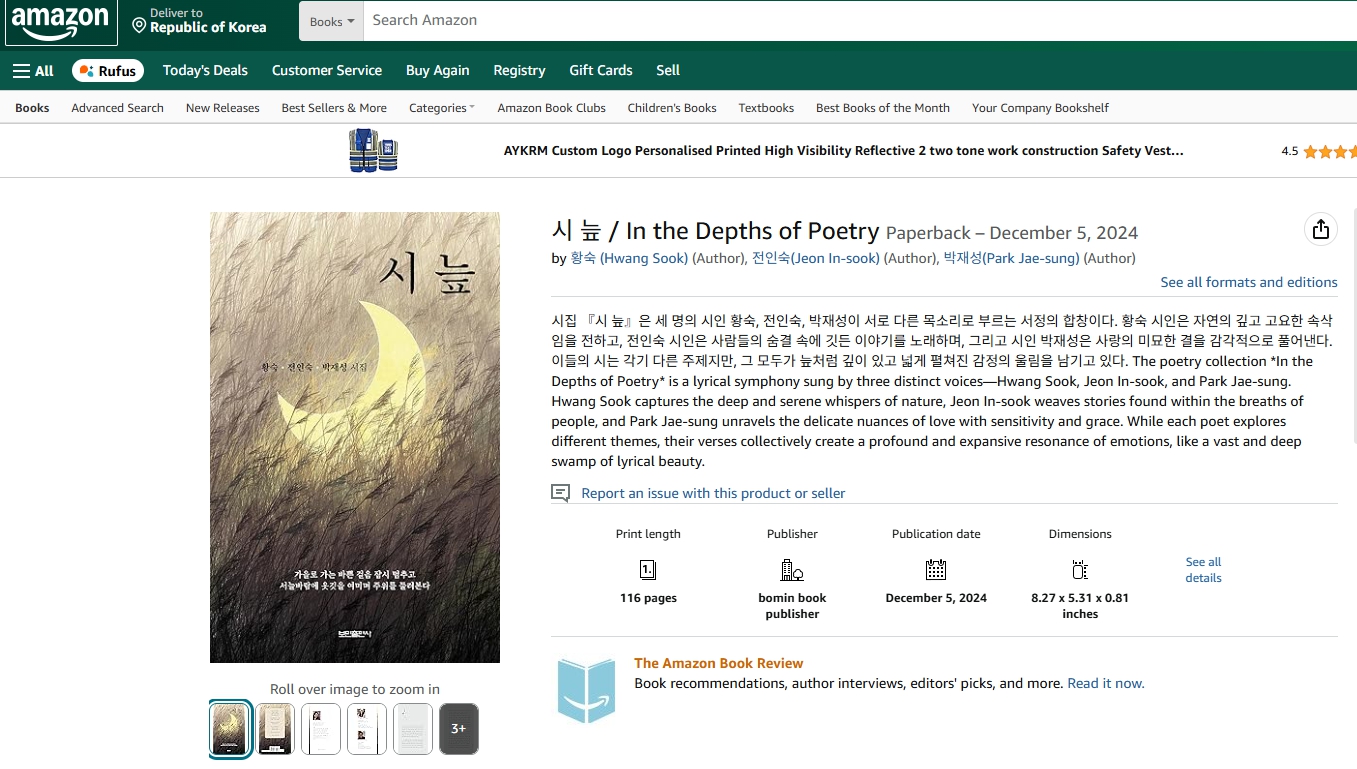Click into the Search Amazon field
The image size is (1357, 769).
(858, 21)
